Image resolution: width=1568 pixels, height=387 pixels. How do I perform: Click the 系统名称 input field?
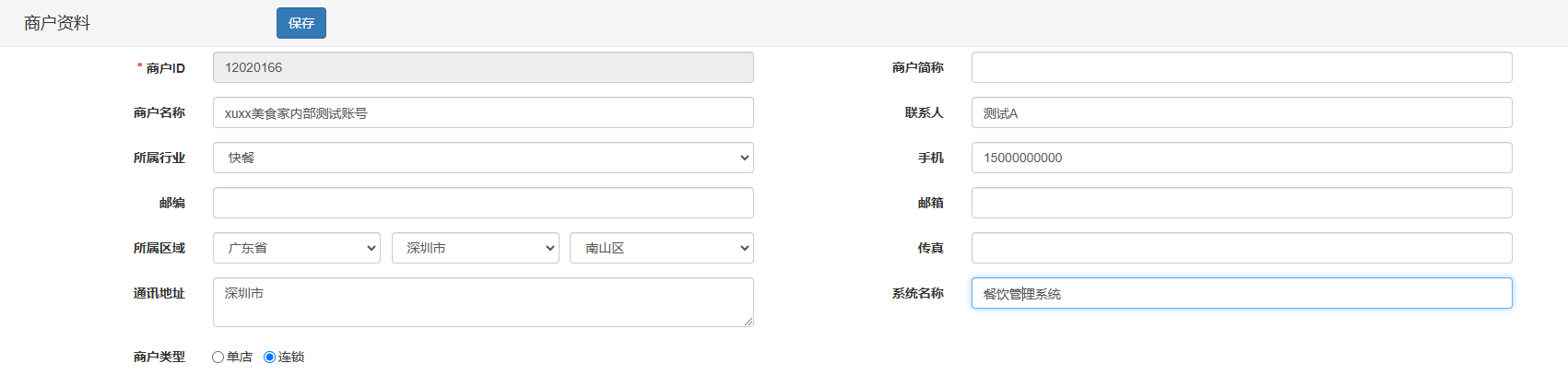click(1241, 293)
